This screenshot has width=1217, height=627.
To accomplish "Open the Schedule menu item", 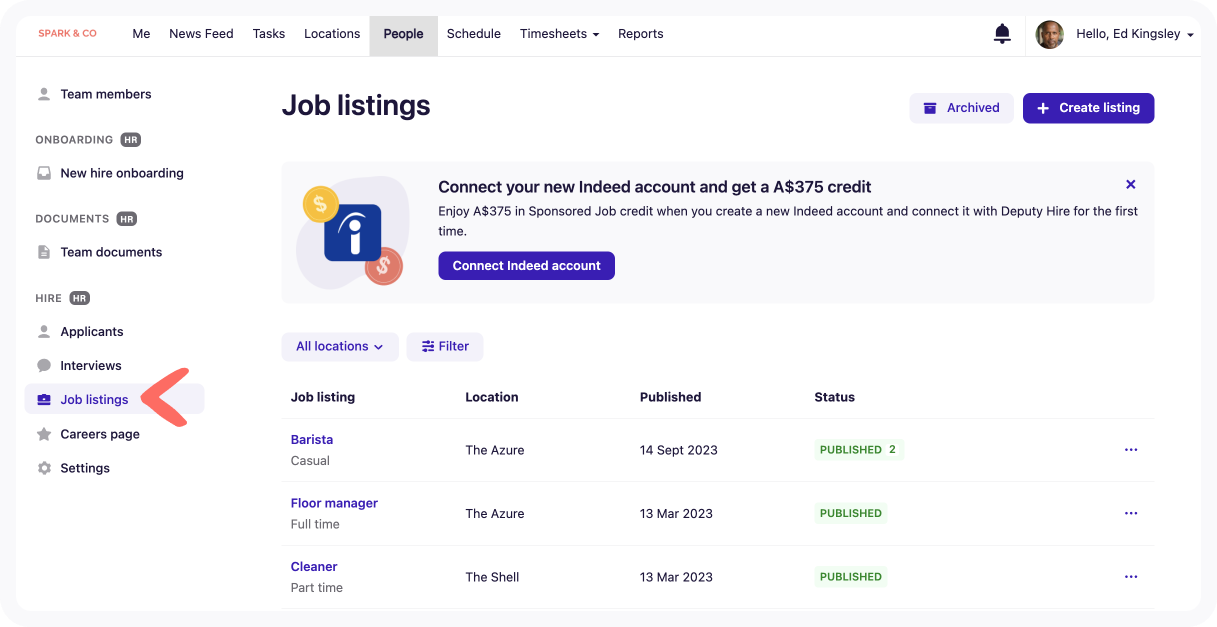I will tap(473, 33).
